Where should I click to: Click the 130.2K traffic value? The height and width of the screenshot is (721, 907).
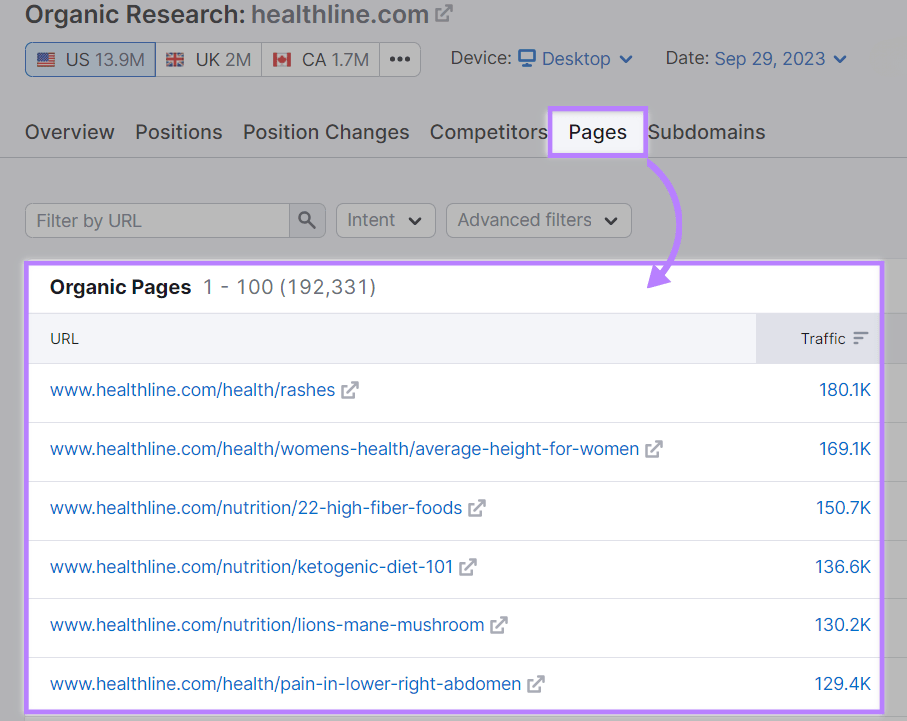pyautogui.click(x=843, y=626)
